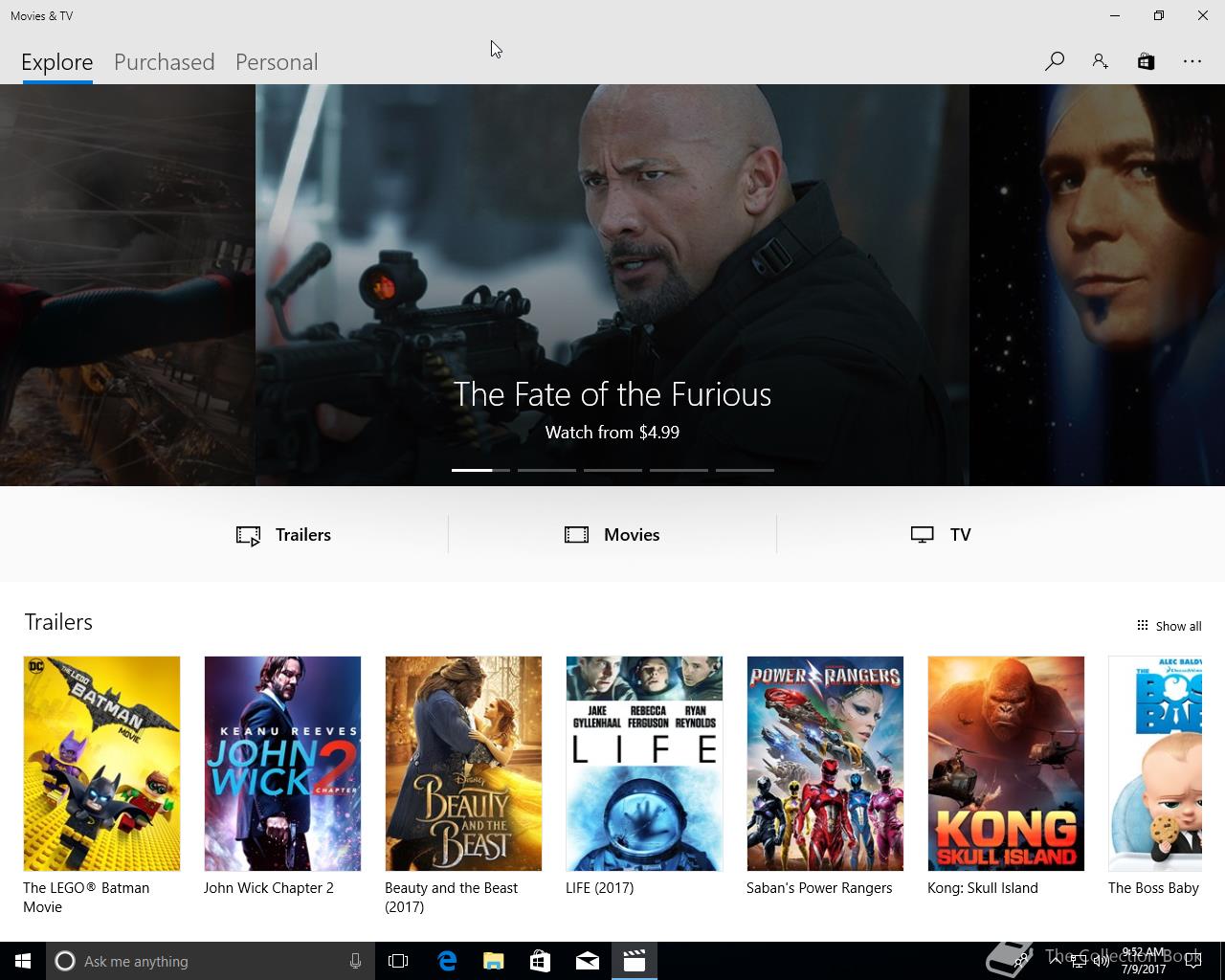Click The Boss Baby title text
This screenshot has width=1225, height=980.
click(x=1153, y=888)
